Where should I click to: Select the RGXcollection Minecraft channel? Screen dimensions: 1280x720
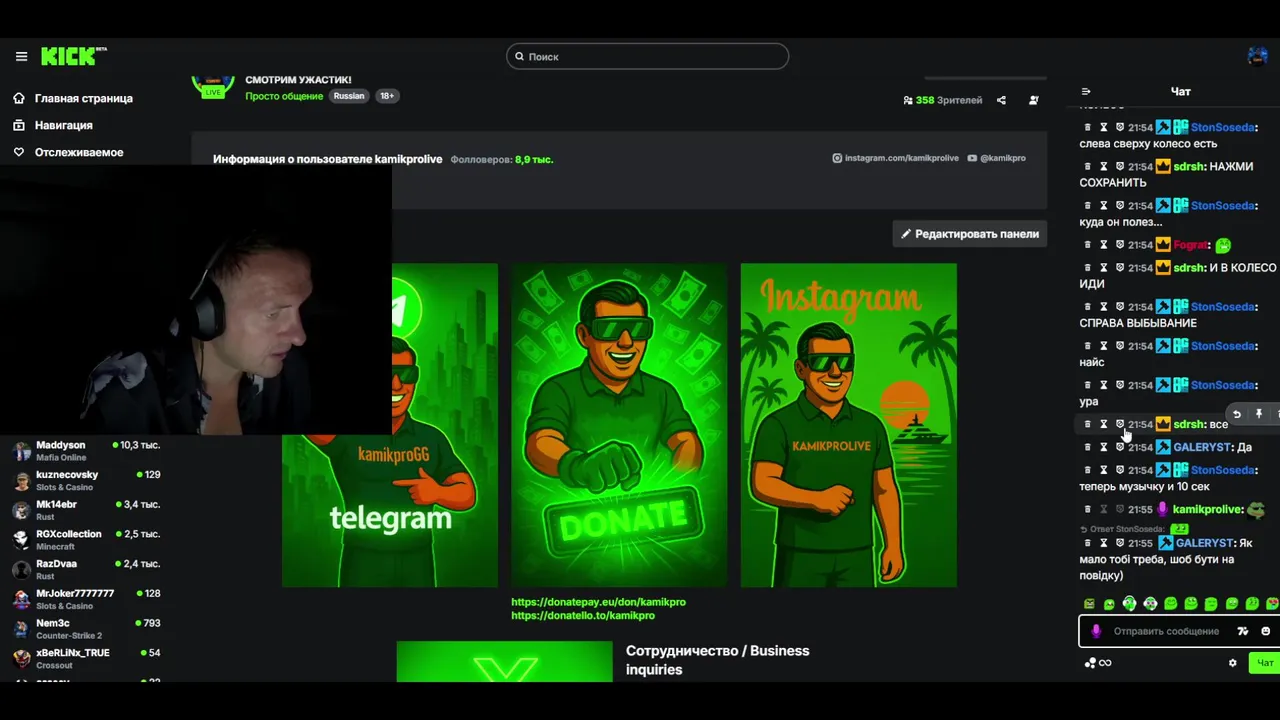(85, 540)
